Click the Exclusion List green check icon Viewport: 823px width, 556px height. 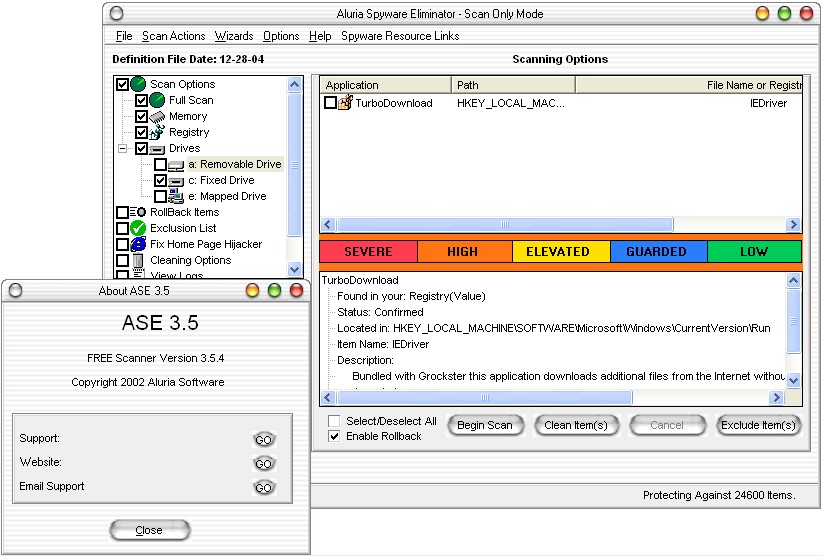coord(138,228)
